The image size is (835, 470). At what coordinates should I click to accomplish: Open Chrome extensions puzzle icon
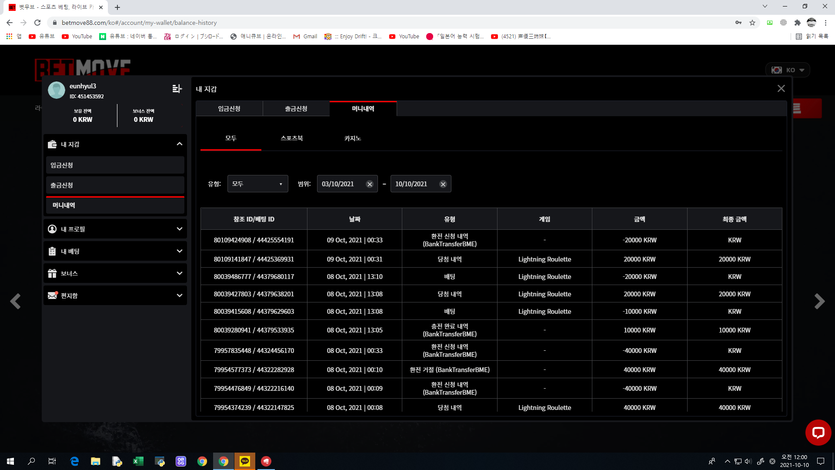[x=797, y=23]
